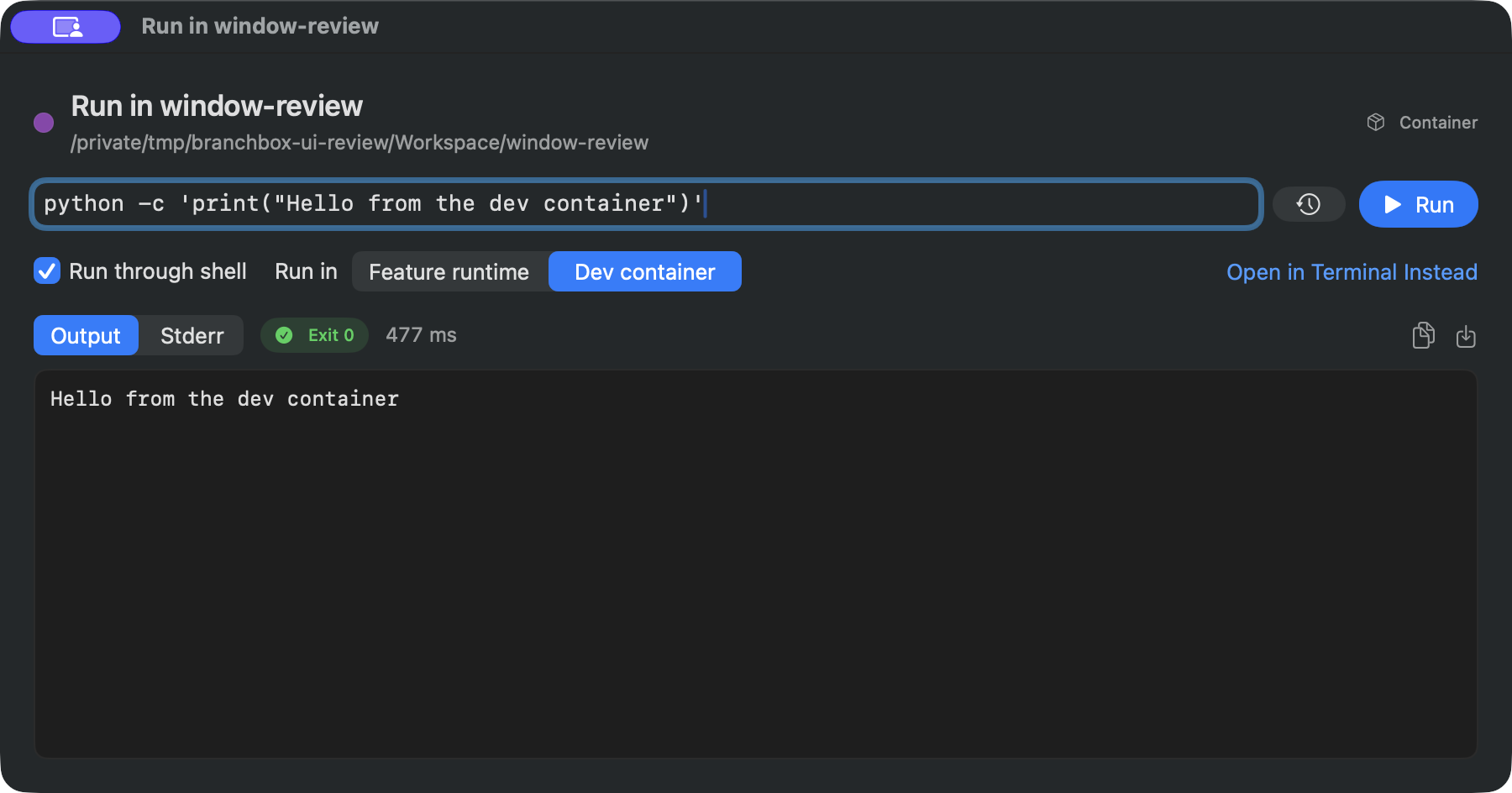Click the purple status dot beside the title

point(44,123)
